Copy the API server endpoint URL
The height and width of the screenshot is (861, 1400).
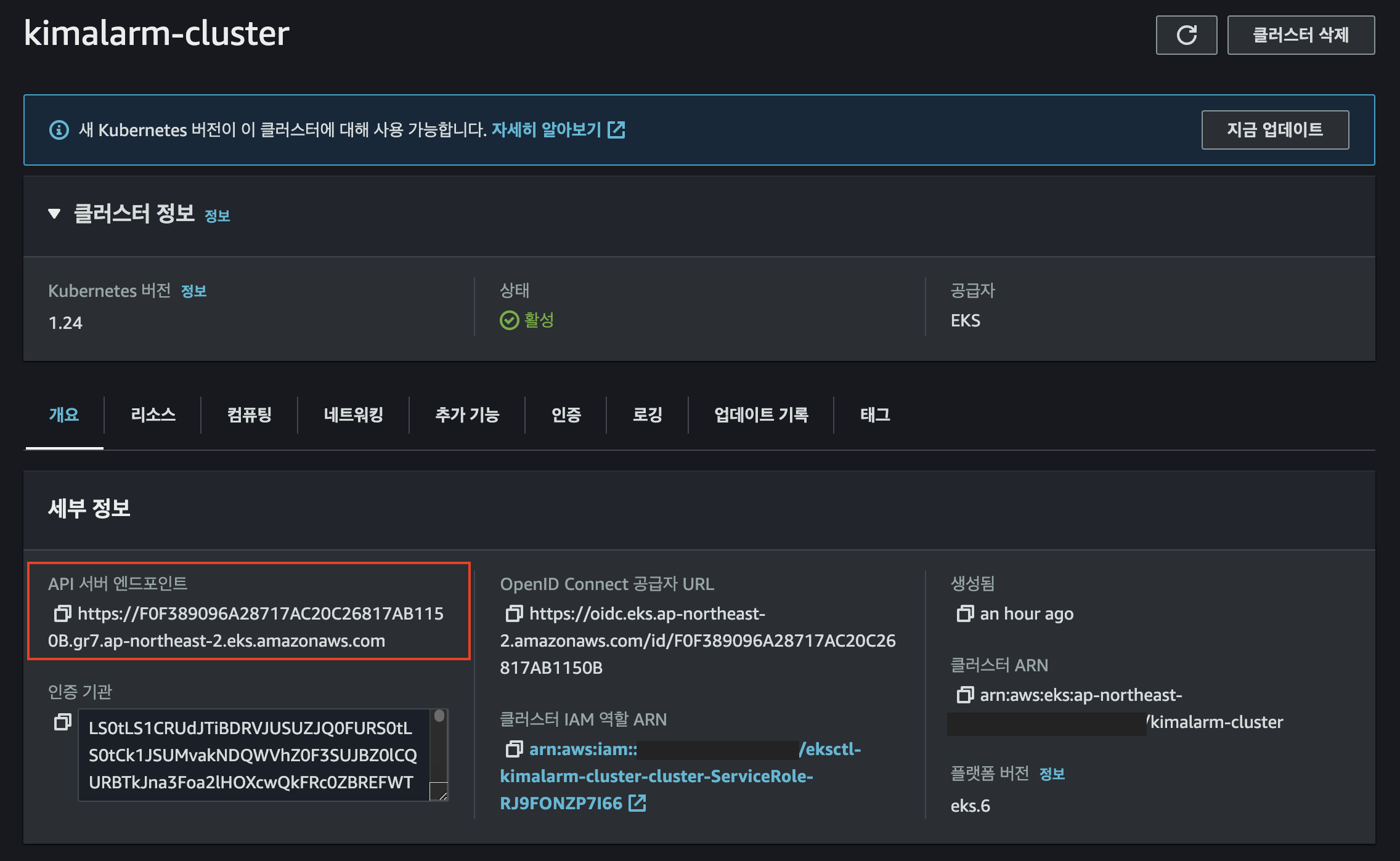(x=62, y=613)
